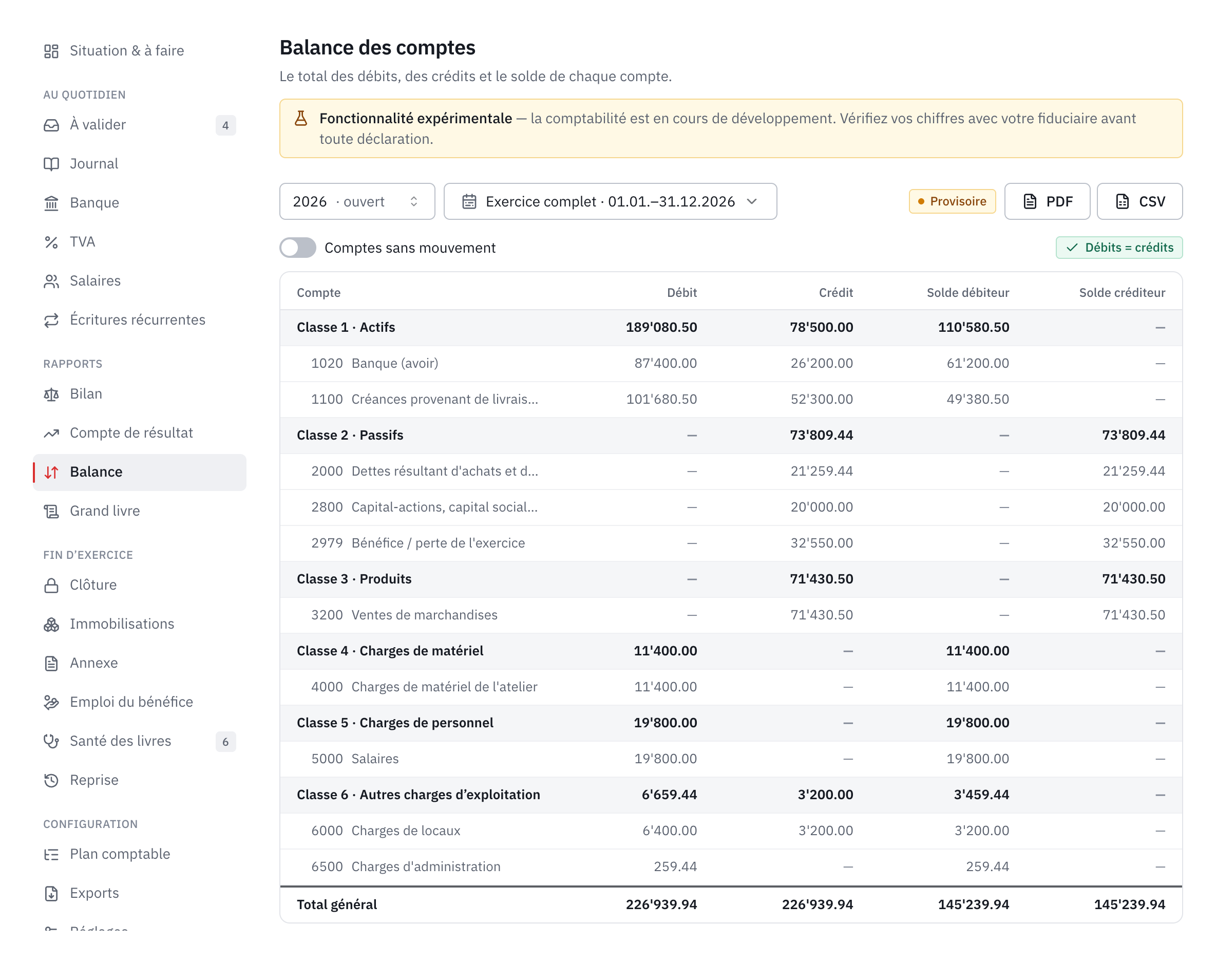Click the Classe 1 · Actifs row
Screen dimensions: 1216x980
[x=731, y=327]
